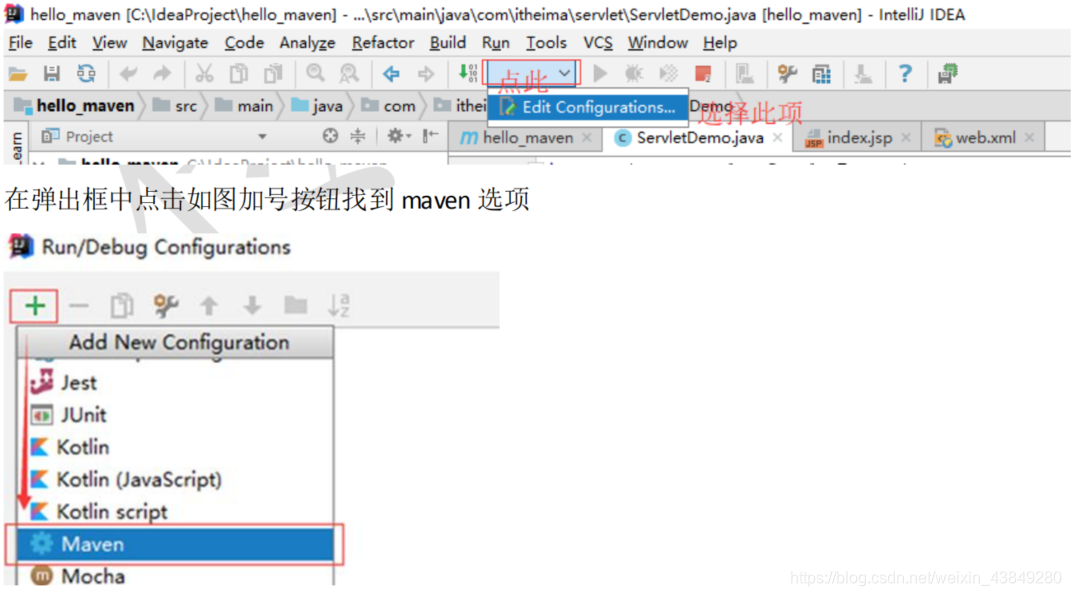Open the Code menu
Screen dimensions: 1071x596
tap(244, 43)
